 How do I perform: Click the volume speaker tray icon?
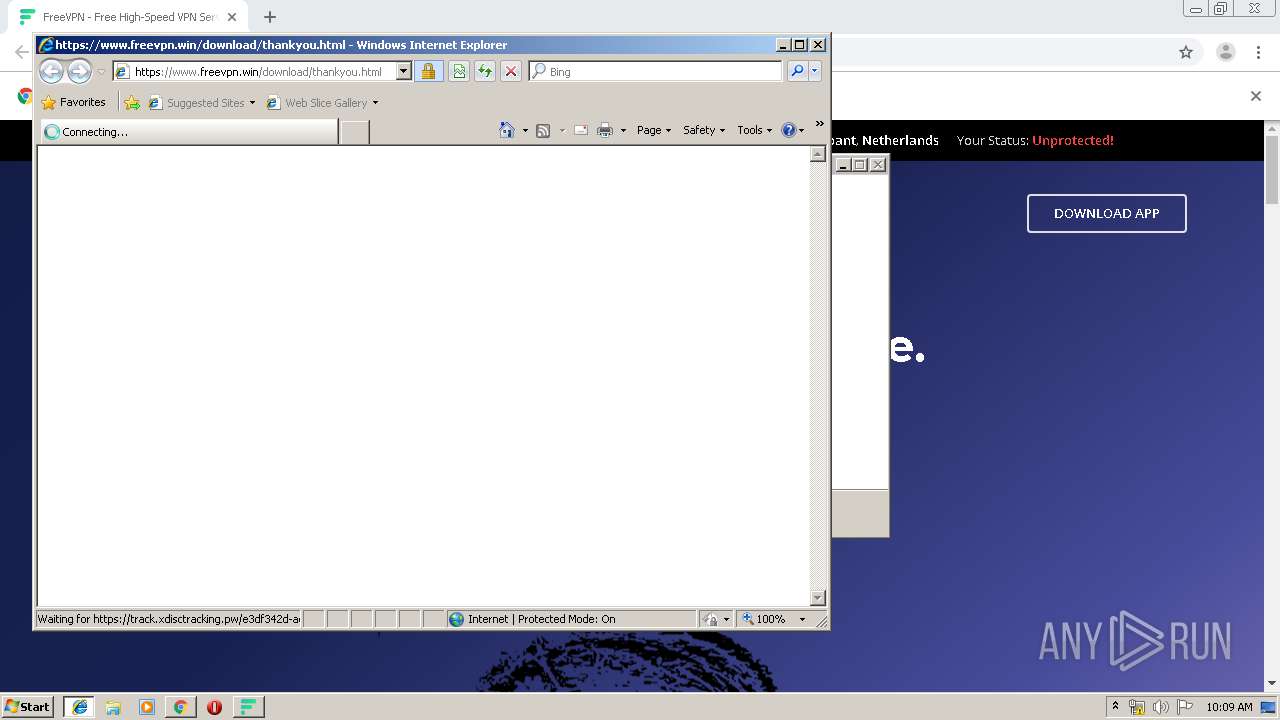pyautogui.click(x=1160, y=707)
